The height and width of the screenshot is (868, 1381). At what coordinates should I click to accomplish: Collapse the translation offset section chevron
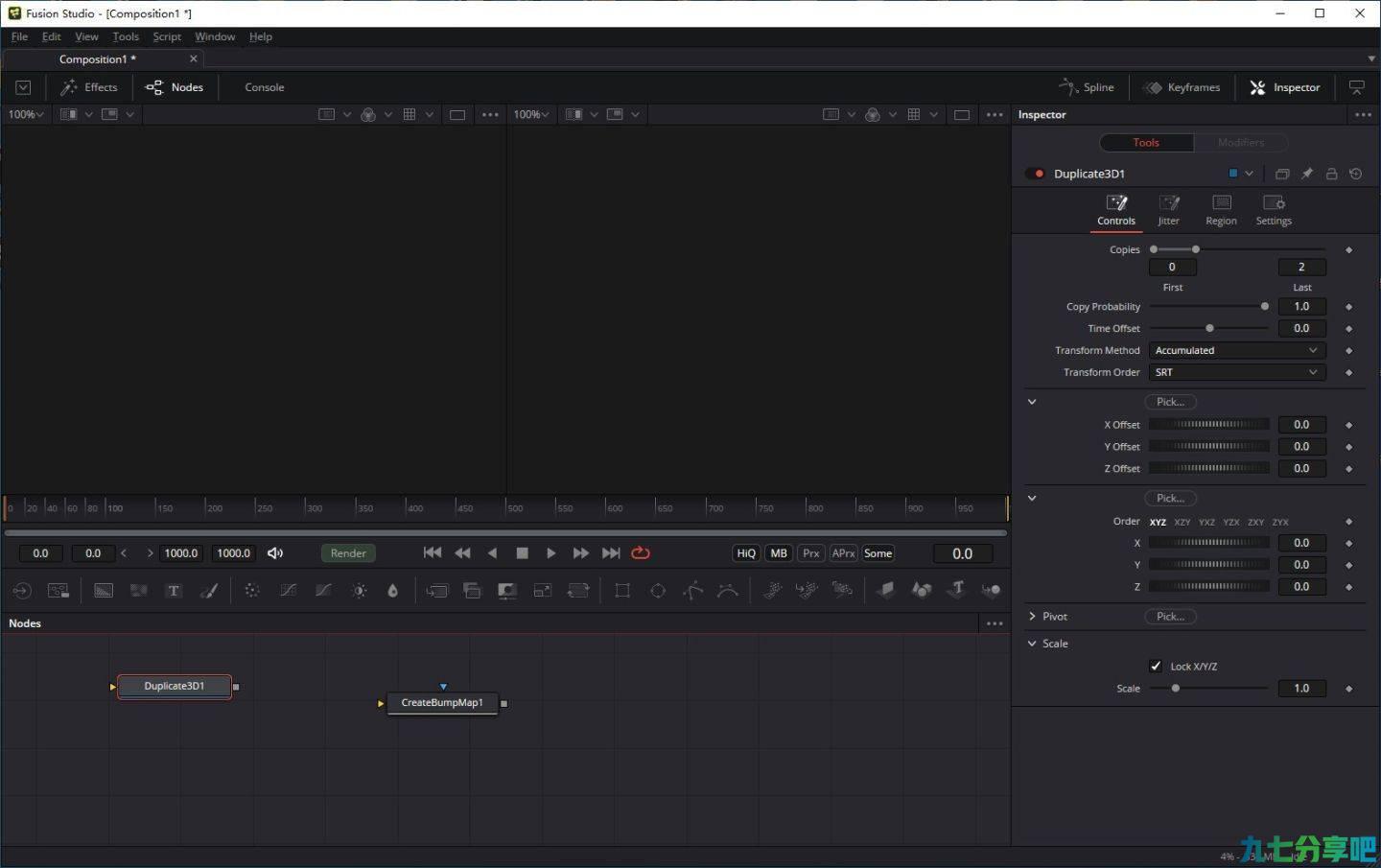point(1032,402)
